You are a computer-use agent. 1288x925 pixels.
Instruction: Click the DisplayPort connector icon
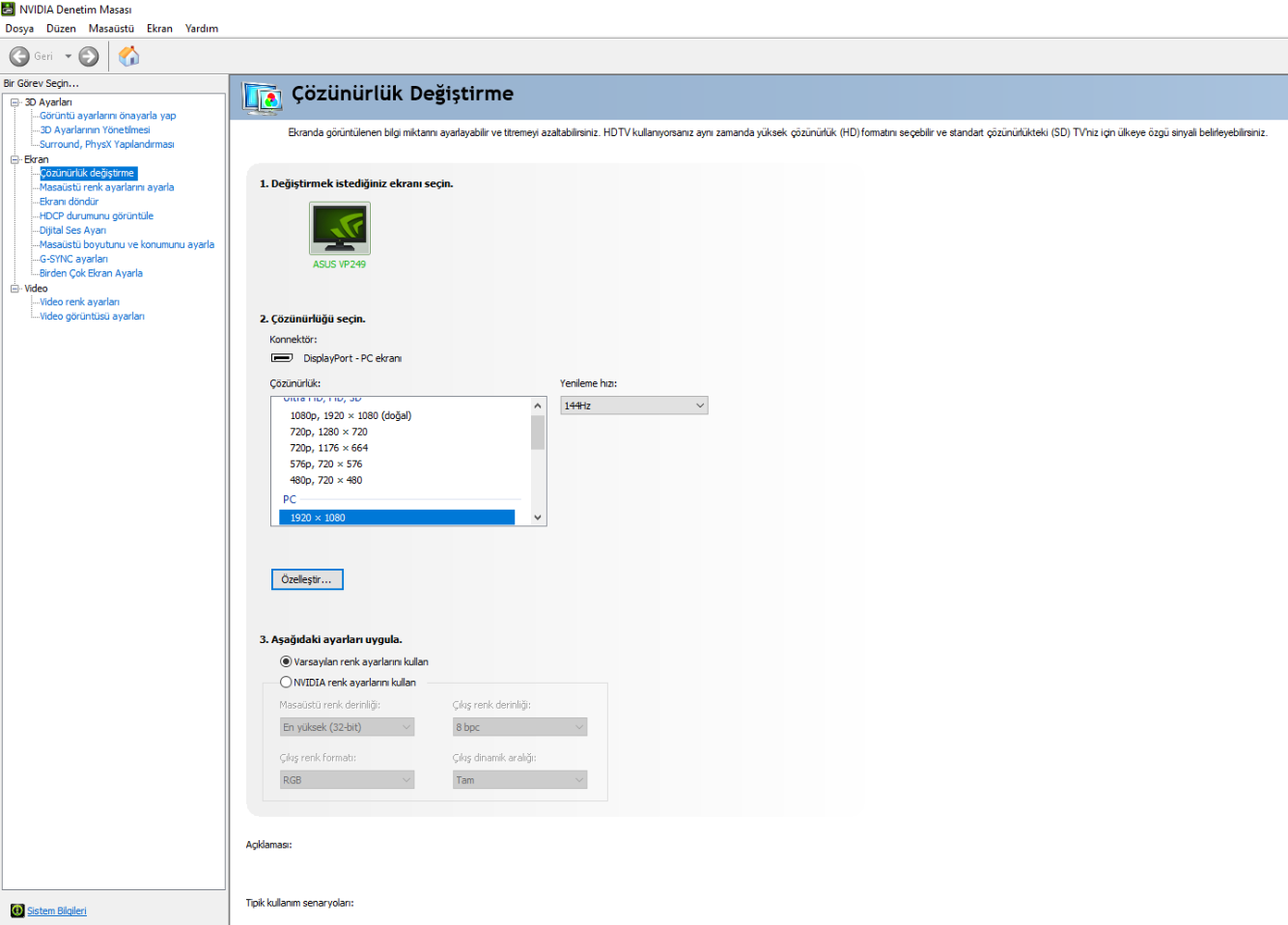(x=282, y=358)
